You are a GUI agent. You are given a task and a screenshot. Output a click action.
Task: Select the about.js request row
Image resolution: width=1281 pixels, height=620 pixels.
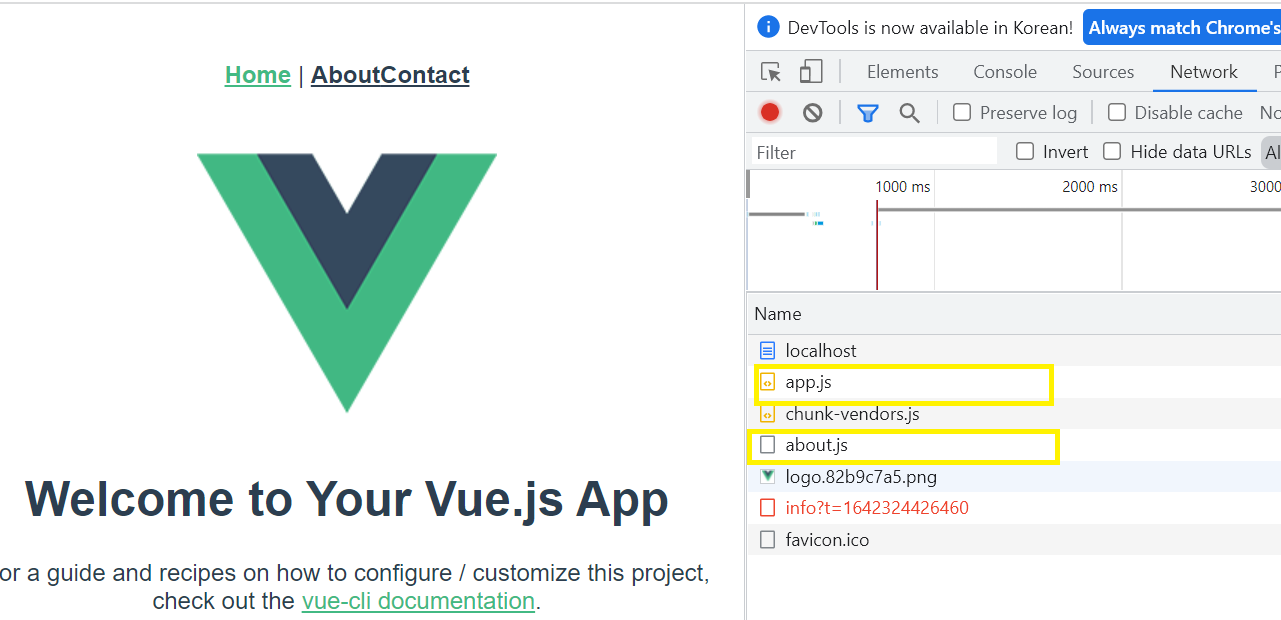(x=1014, y=445)
